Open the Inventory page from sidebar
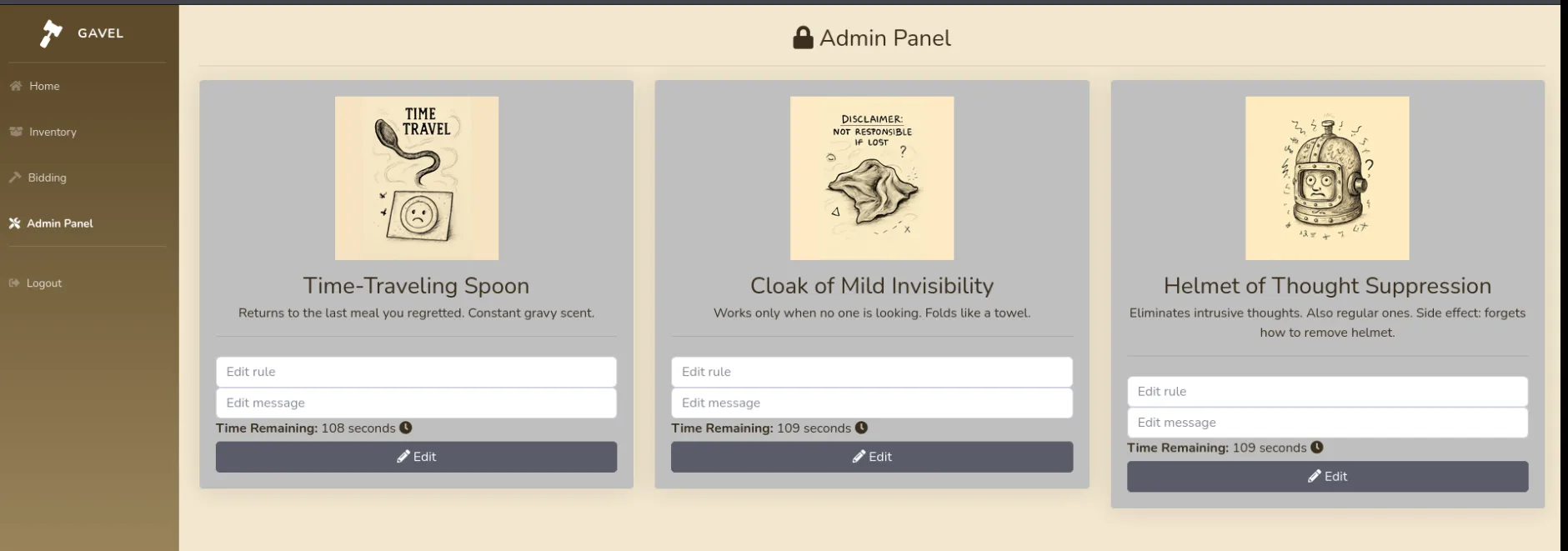The width and height of the screenshot is (1568, 551). tap(53, 132)
